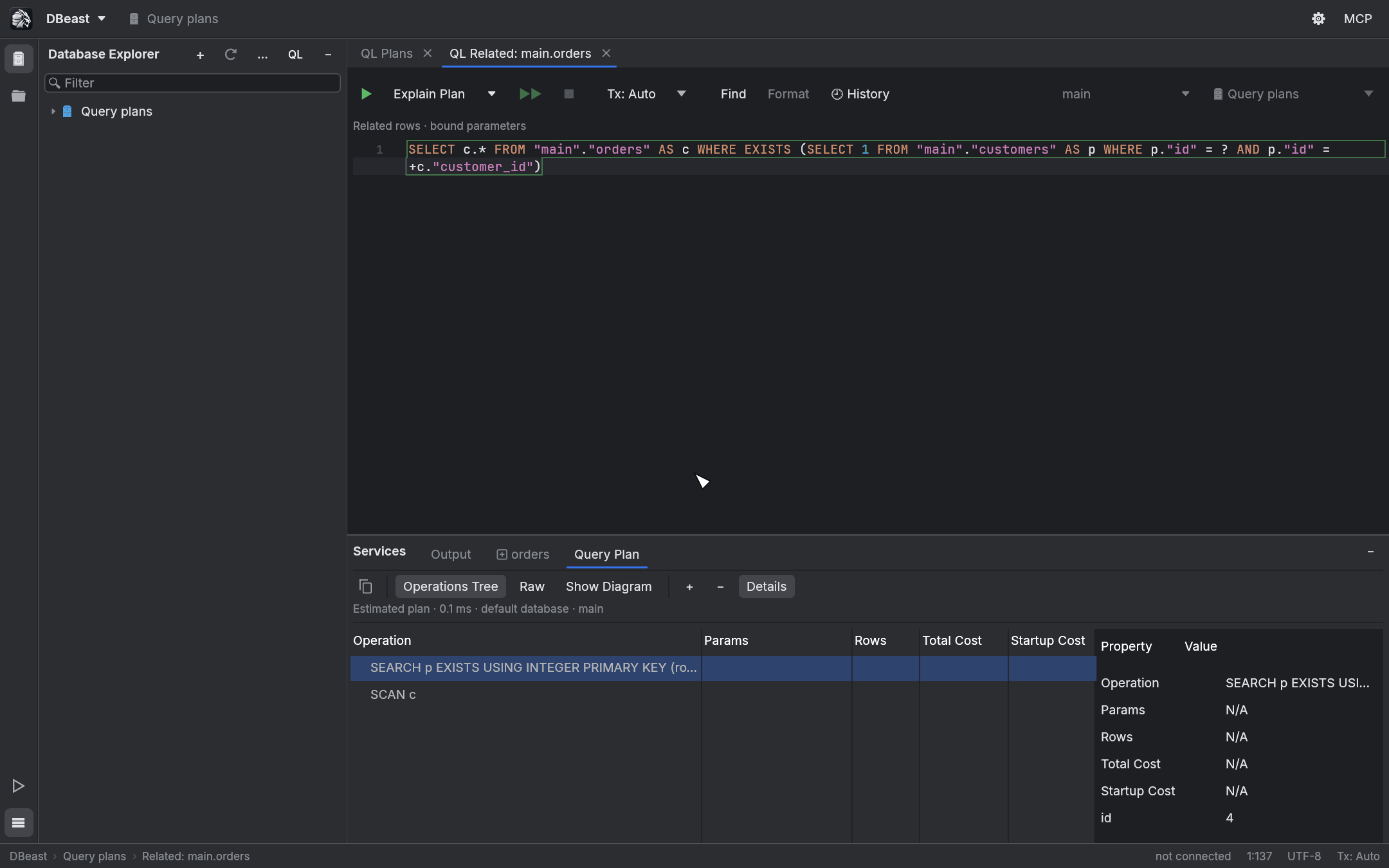
Task: Expand the Query plans tree node
Action: (53, 111)
